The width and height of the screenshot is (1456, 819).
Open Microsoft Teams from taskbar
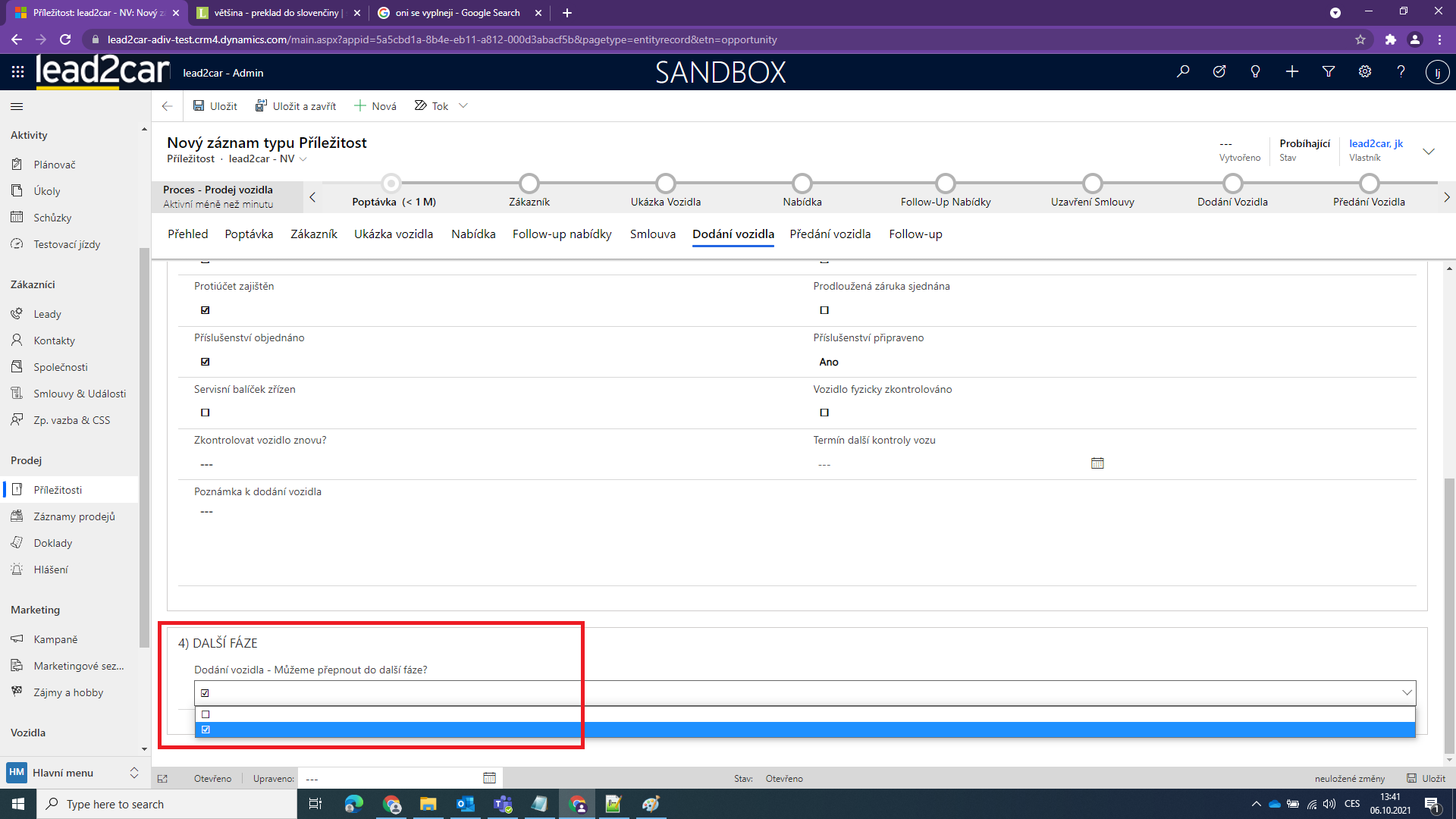pos(502,804)
